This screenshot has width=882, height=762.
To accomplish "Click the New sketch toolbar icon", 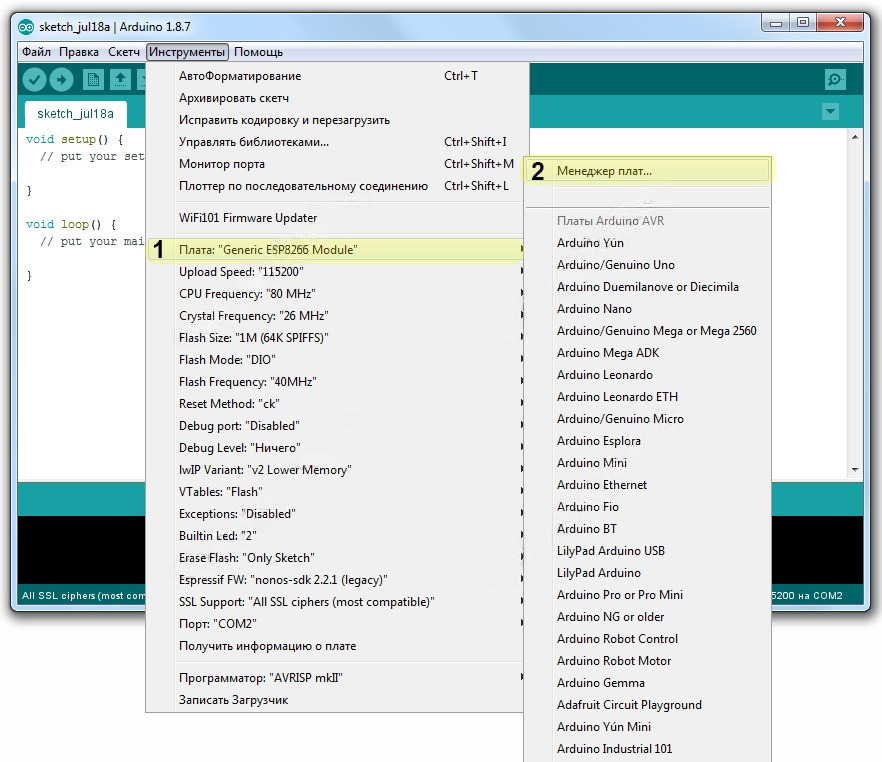I will pos(93,80).
